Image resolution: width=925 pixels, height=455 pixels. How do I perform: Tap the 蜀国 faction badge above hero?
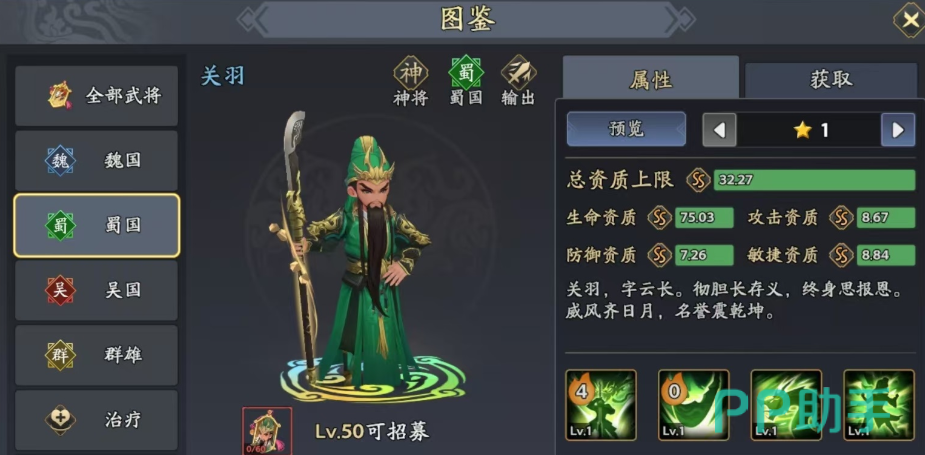(466, 73)
